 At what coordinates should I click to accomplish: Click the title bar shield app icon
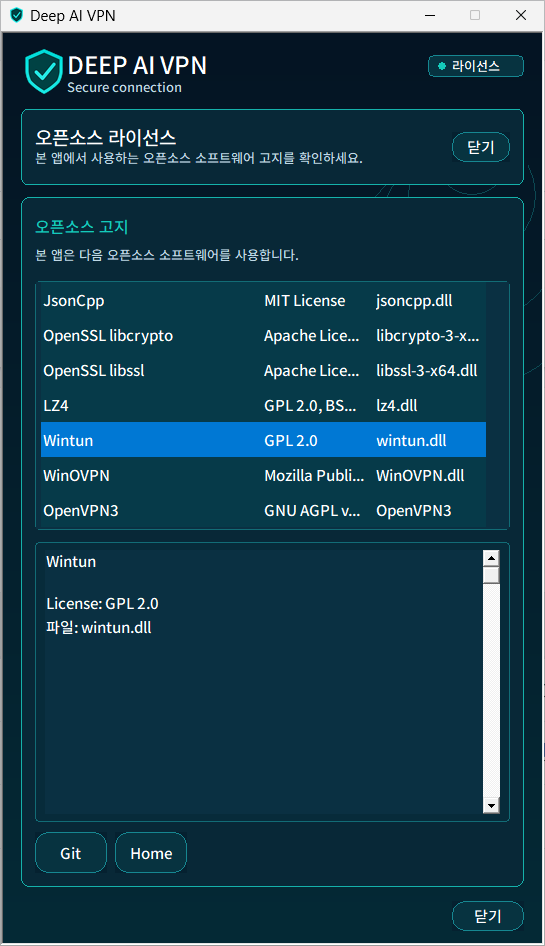17,15
